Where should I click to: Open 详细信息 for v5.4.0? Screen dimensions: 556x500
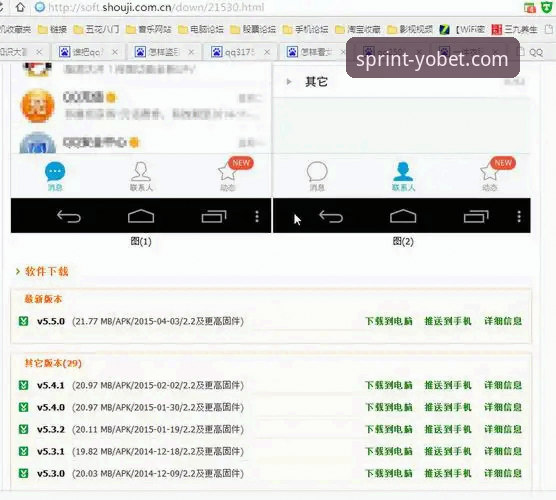click(503, 407)
